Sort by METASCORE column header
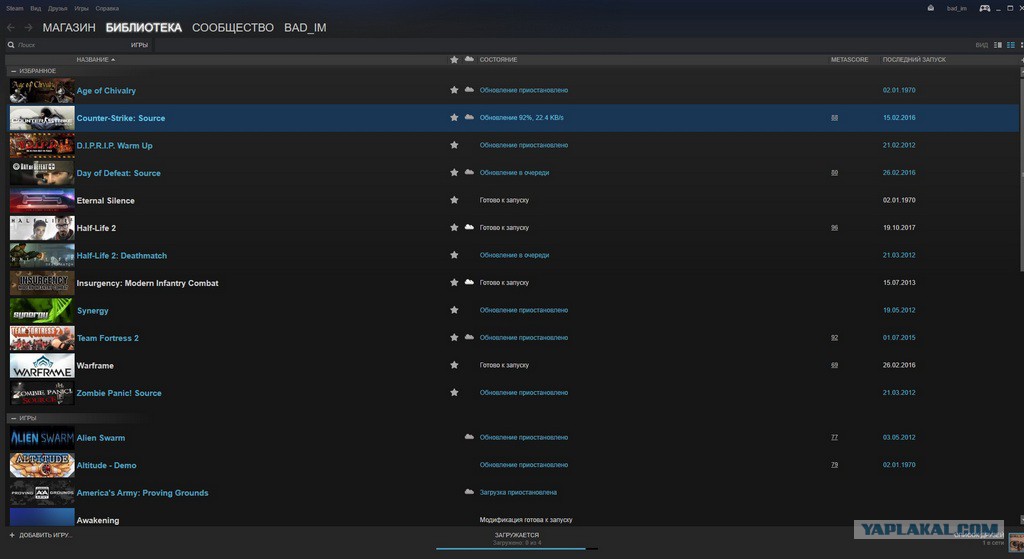This screenshot has width=1024, height=559. tap(850, 59)
